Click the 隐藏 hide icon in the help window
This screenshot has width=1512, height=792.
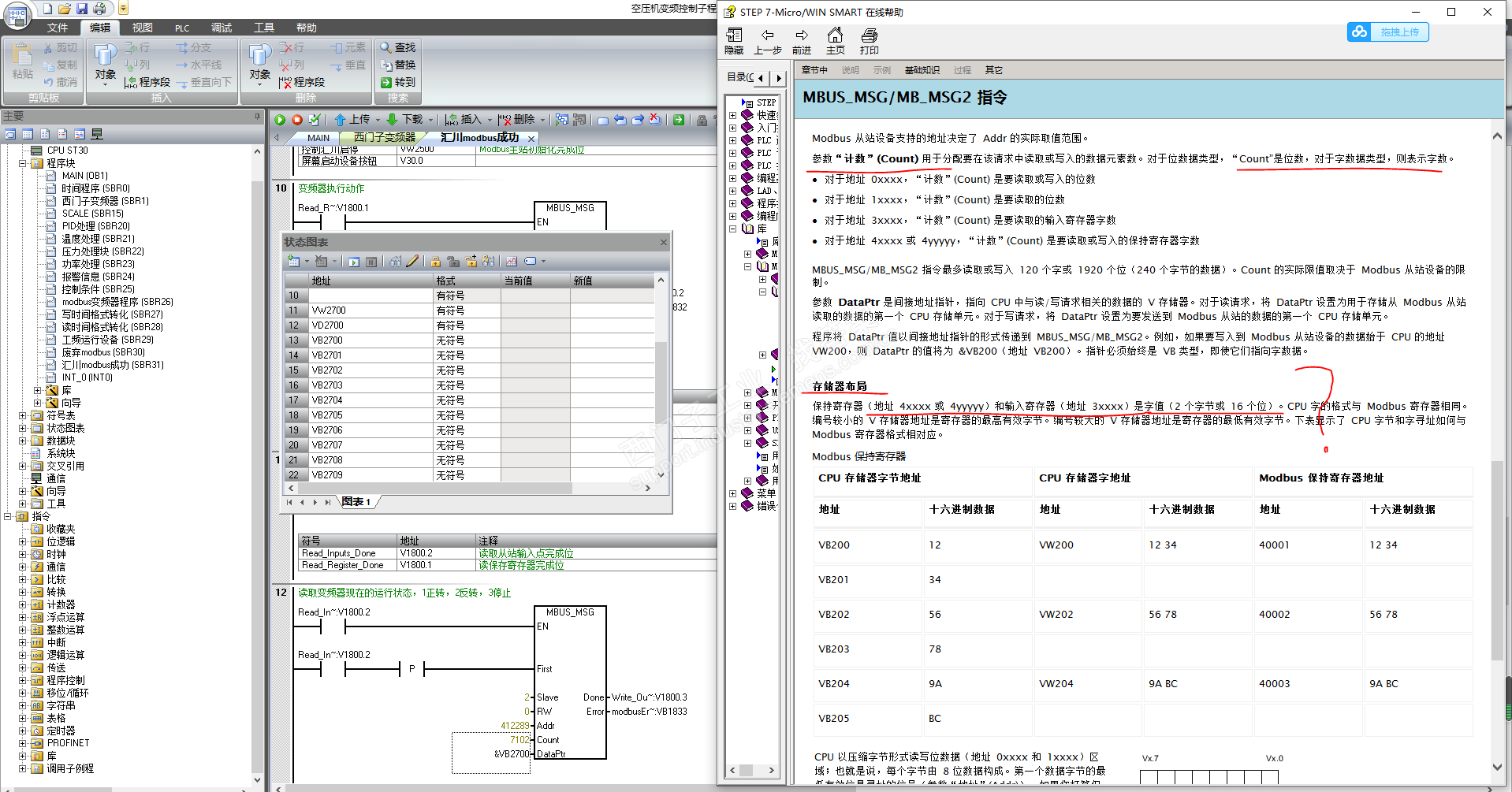click(x=734, y=41)
